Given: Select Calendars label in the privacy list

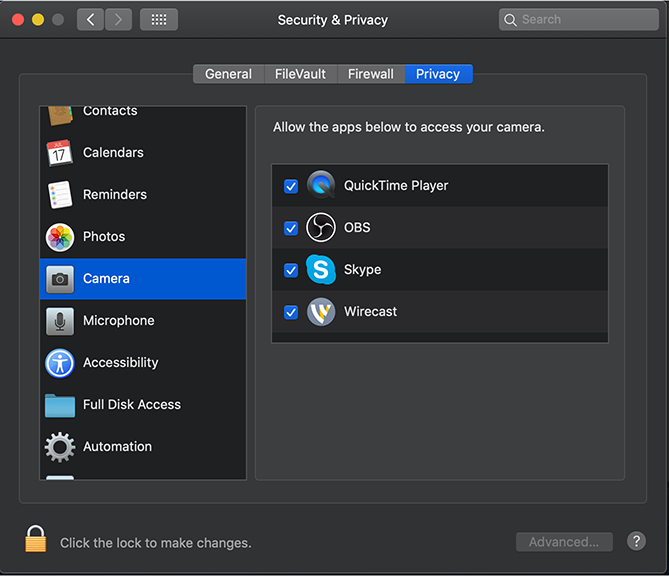Looking at the screenshot, I should tap(113, 153).
